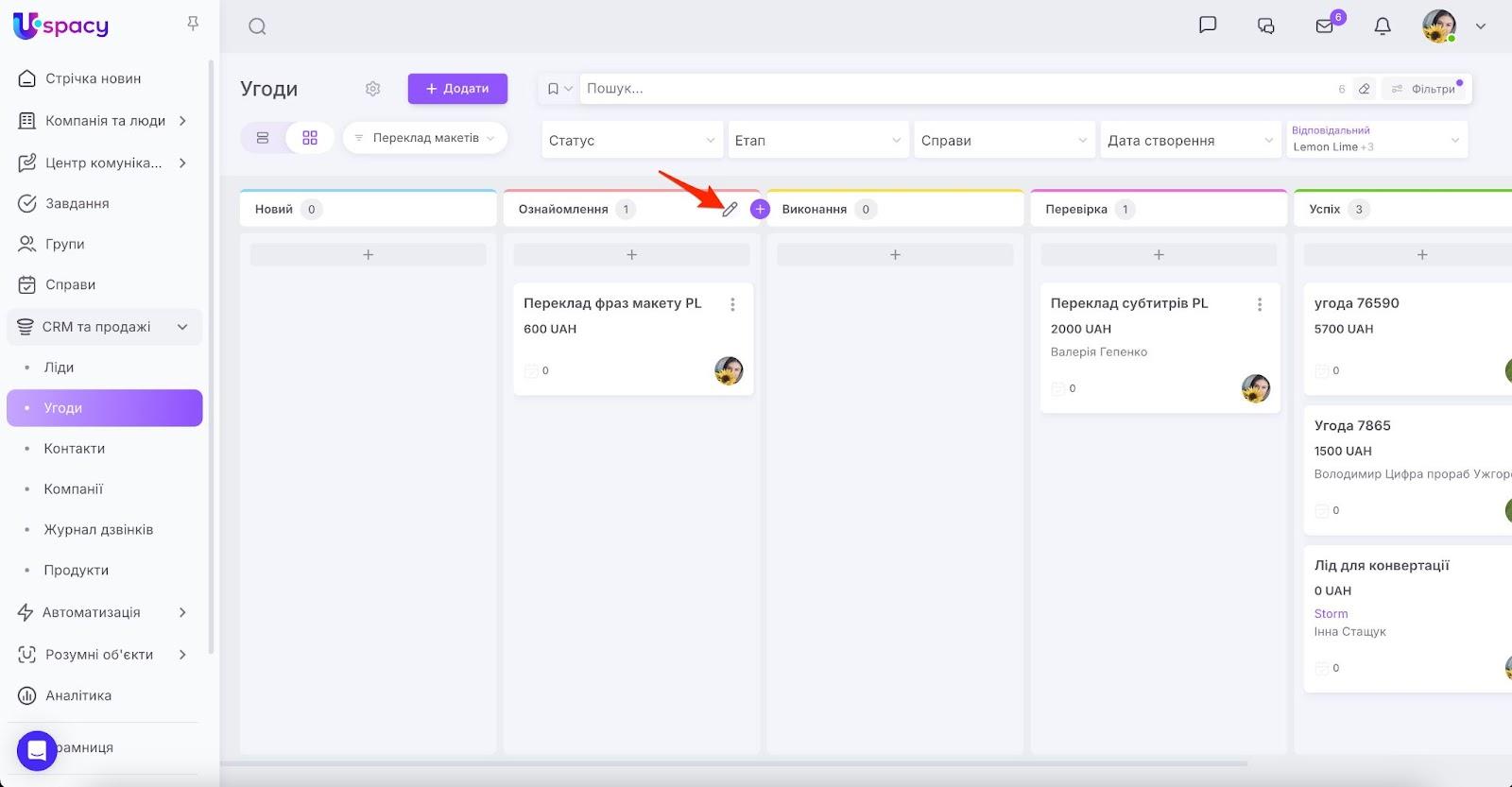The image size is (1512, 787).
Task: Open the Угода 7865 deal
Action: coord(1352,426)
